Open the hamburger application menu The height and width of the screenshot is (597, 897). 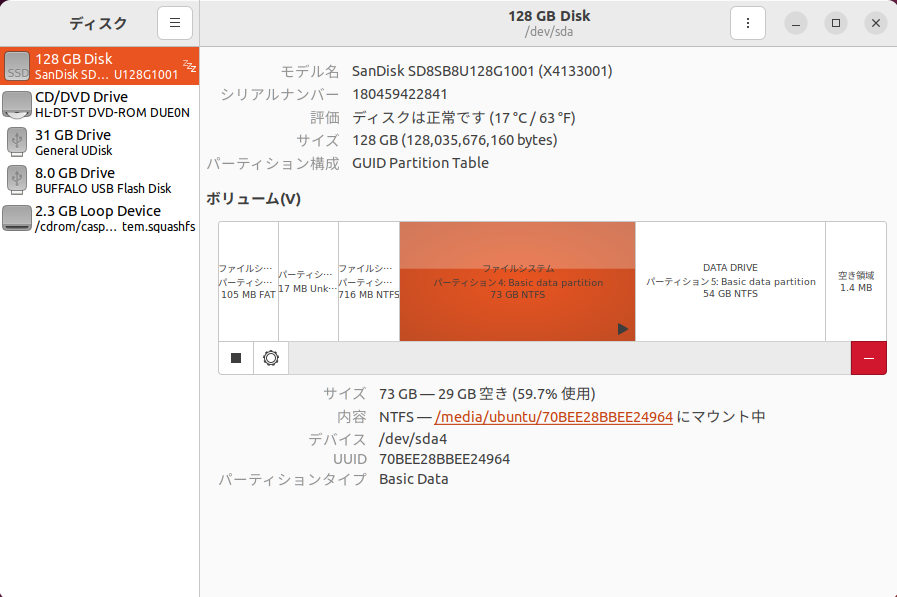(175, 23)
